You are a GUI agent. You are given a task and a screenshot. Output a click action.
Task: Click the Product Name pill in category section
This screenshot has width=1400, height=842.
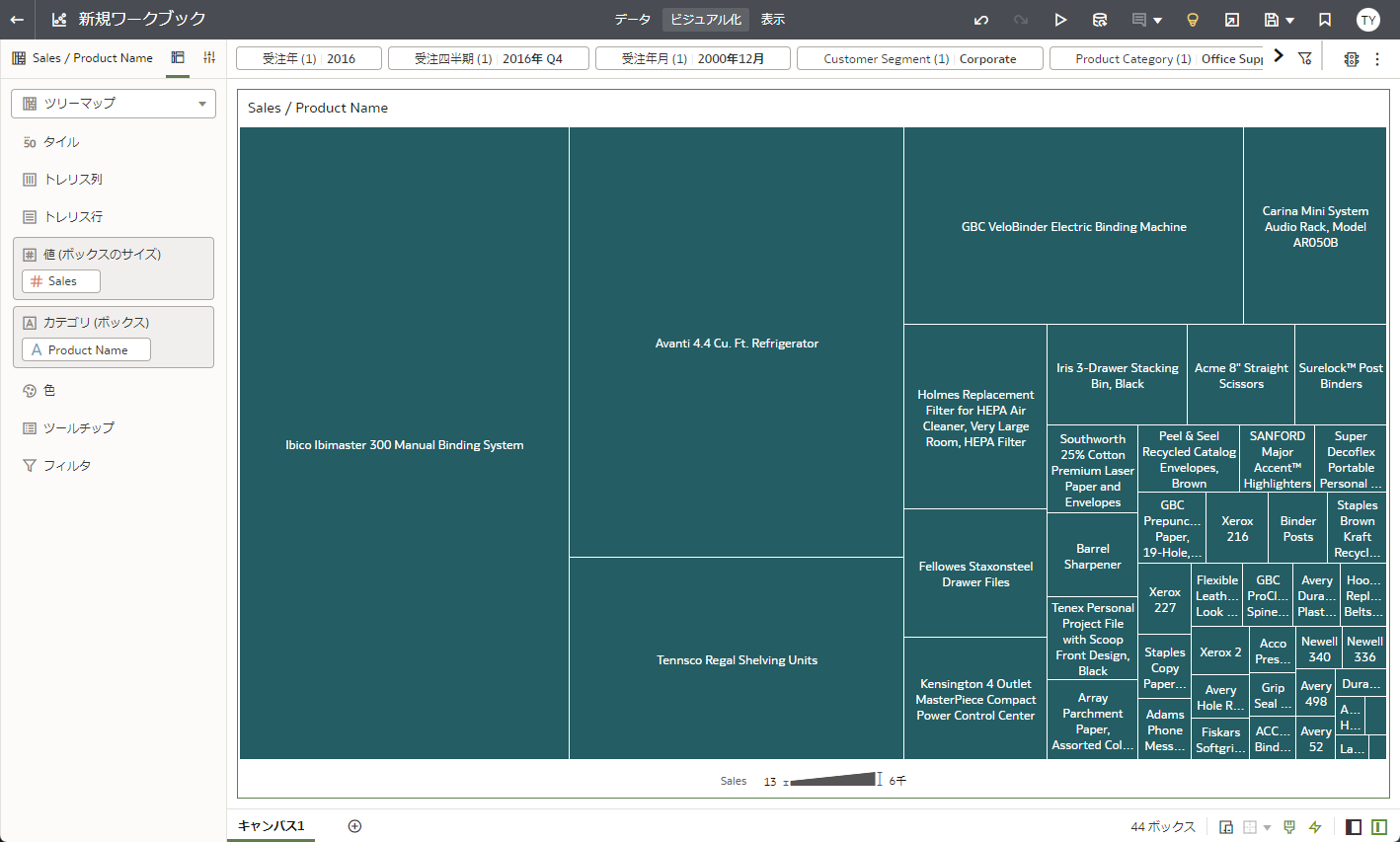pos(86,349)
